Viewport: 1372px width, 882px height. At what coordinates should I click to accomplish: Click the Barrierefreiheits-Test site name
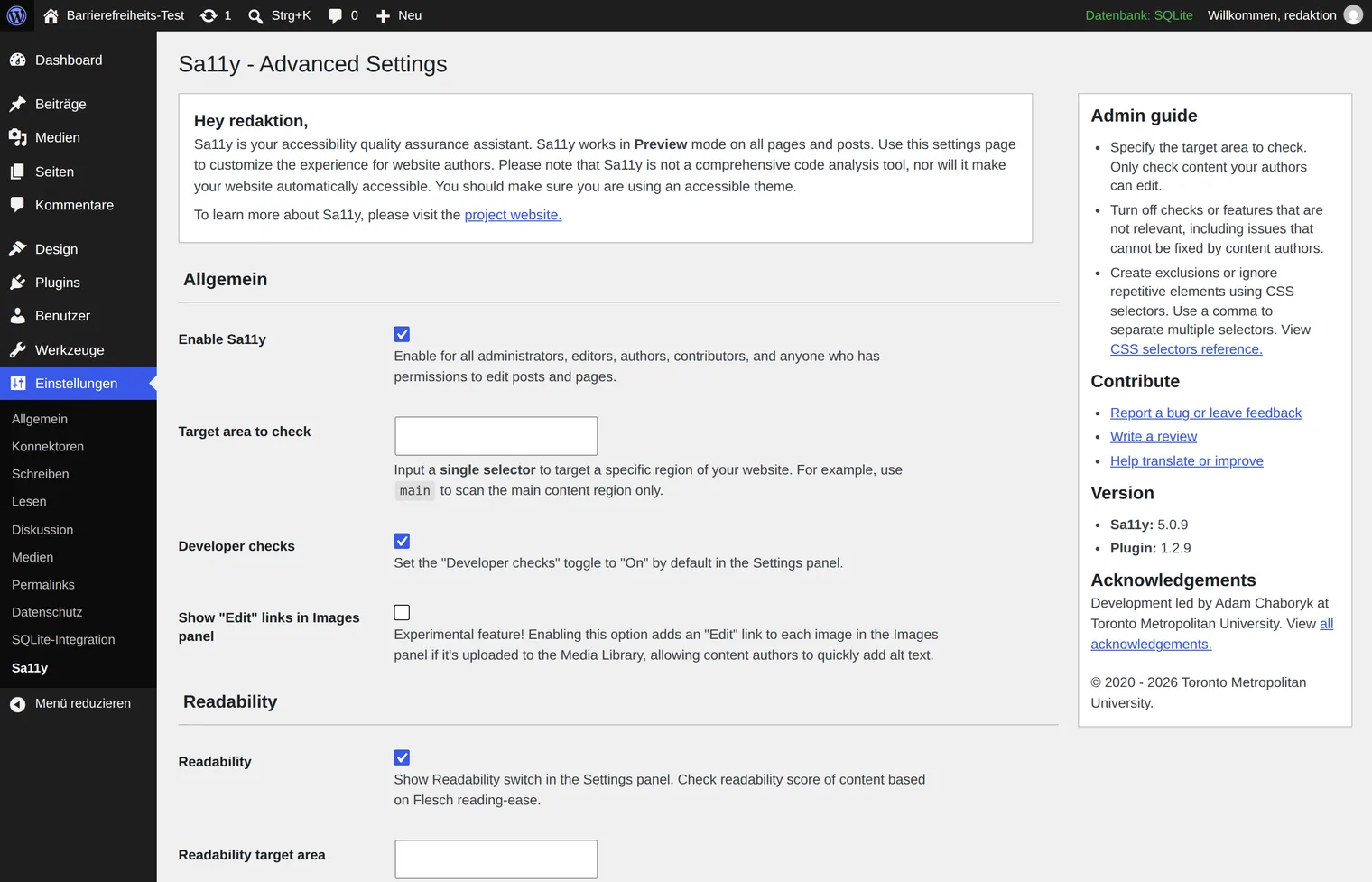click(x=125, y=15)
